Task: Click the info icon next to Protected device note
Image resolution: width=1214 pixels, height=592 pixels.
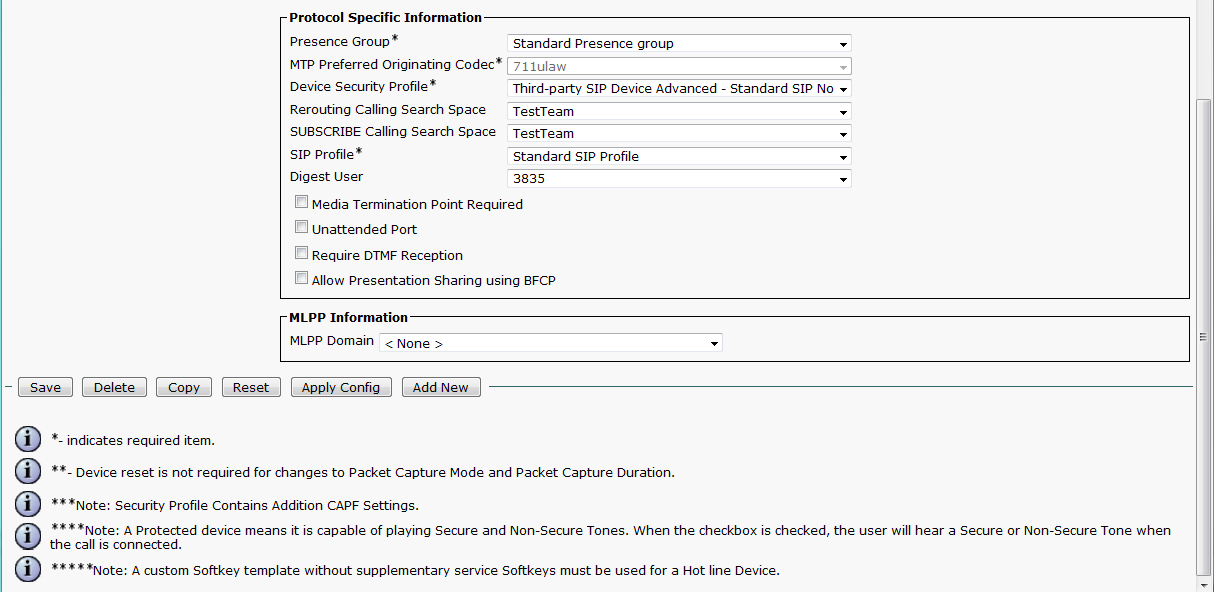Action: [x=28, y=536]
